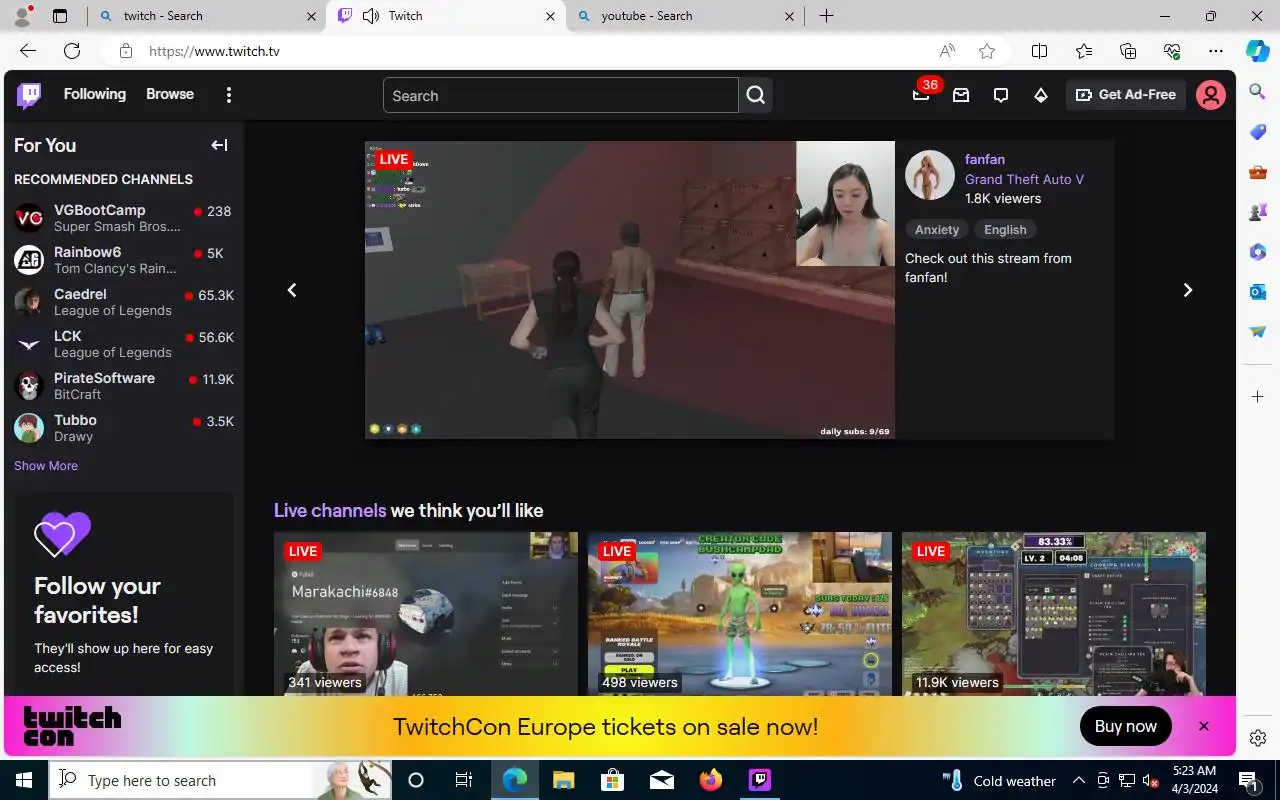Click fanfan's round avatar
The image size is (1280, 800).
[x=930, y=176]
